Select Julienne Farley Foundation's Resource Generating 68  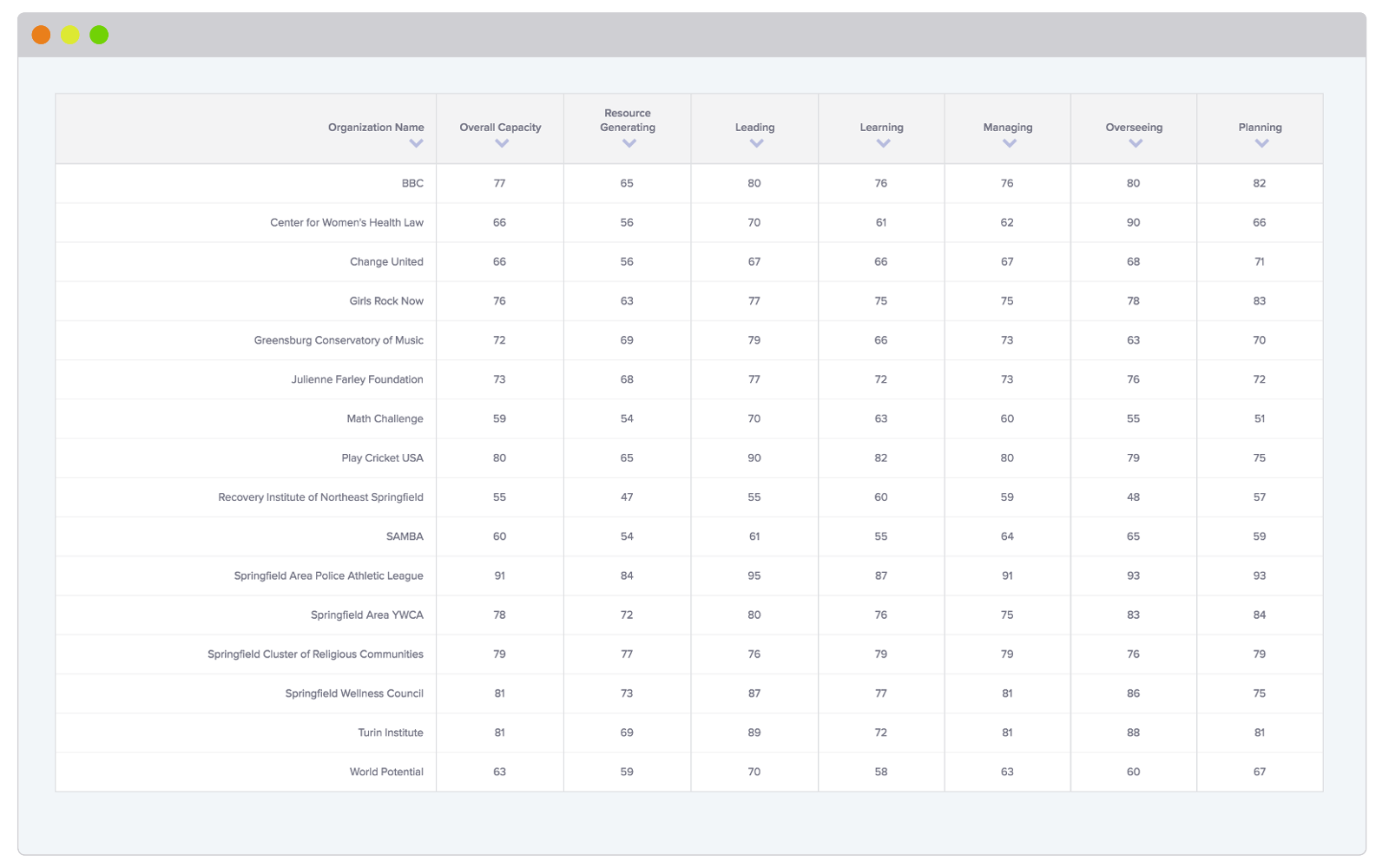coord(627,379)
